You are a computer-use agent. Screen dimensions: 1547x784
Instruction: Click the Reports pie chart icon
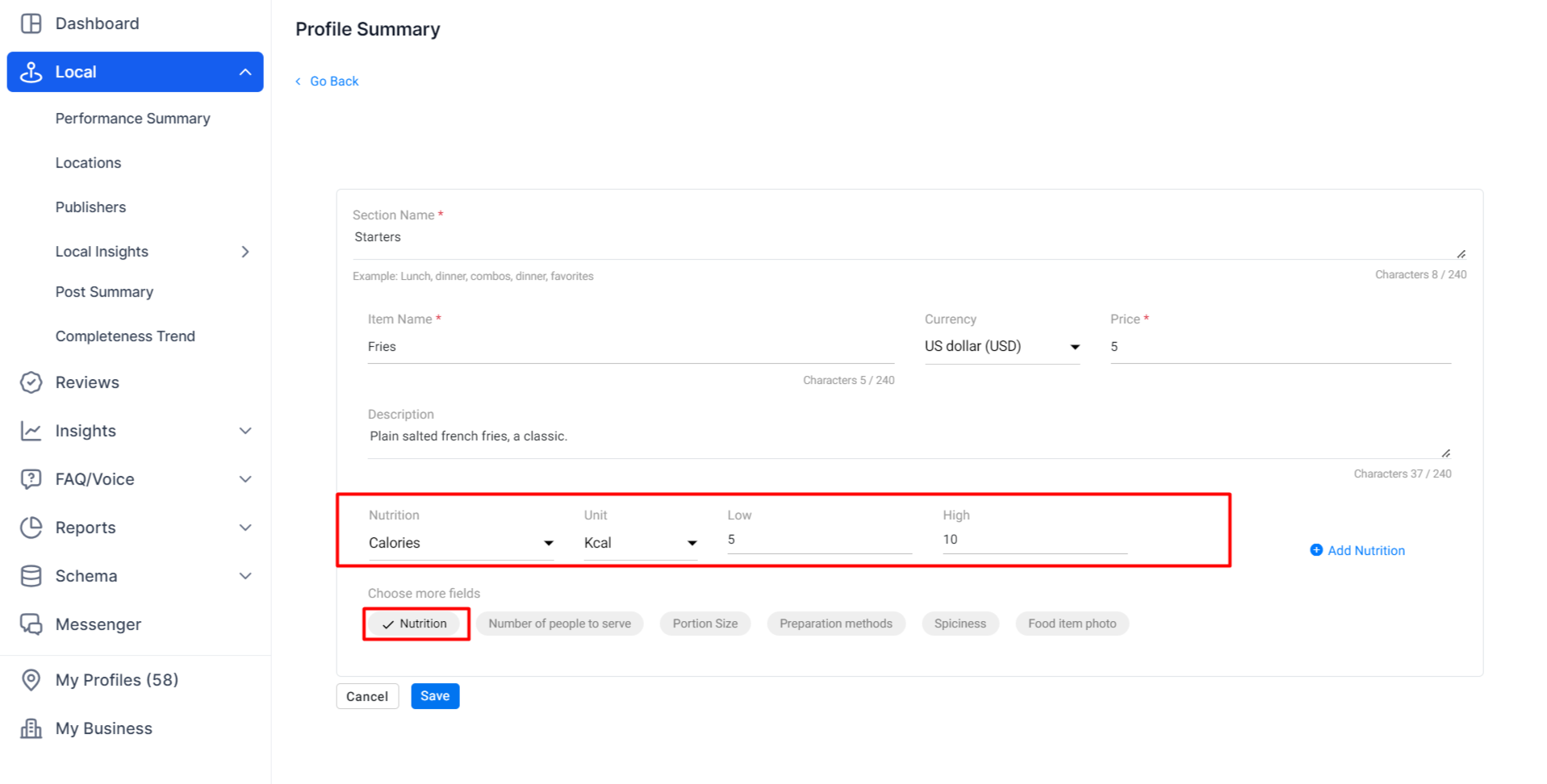click(31, 528)
